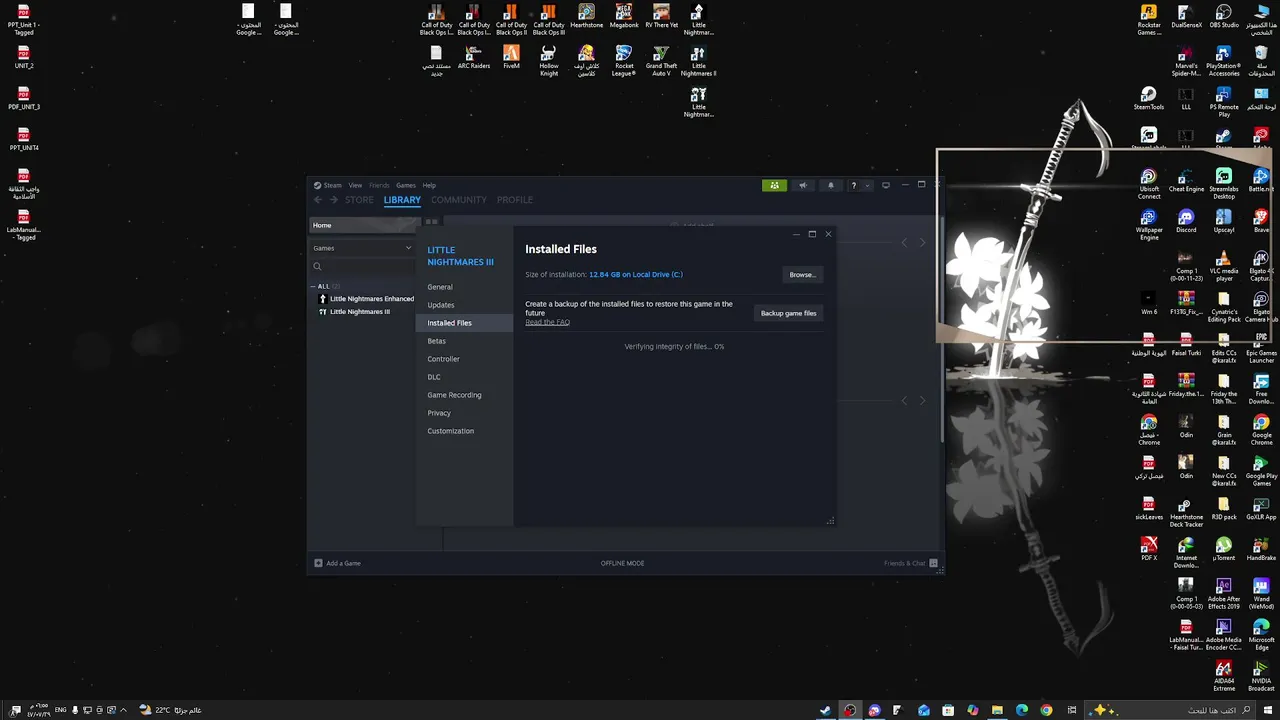Close the properties dialog
Viewport: 1280px width, 720px height.
[828, 234]
